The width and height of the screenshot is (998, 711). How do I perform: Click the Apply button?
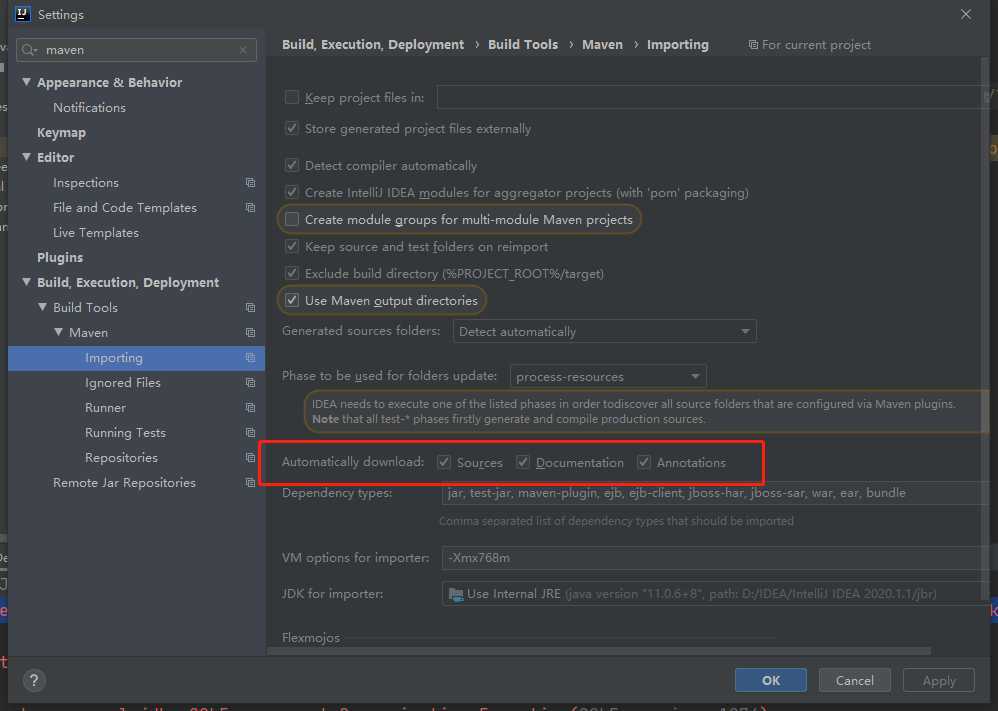pos(939,680)
